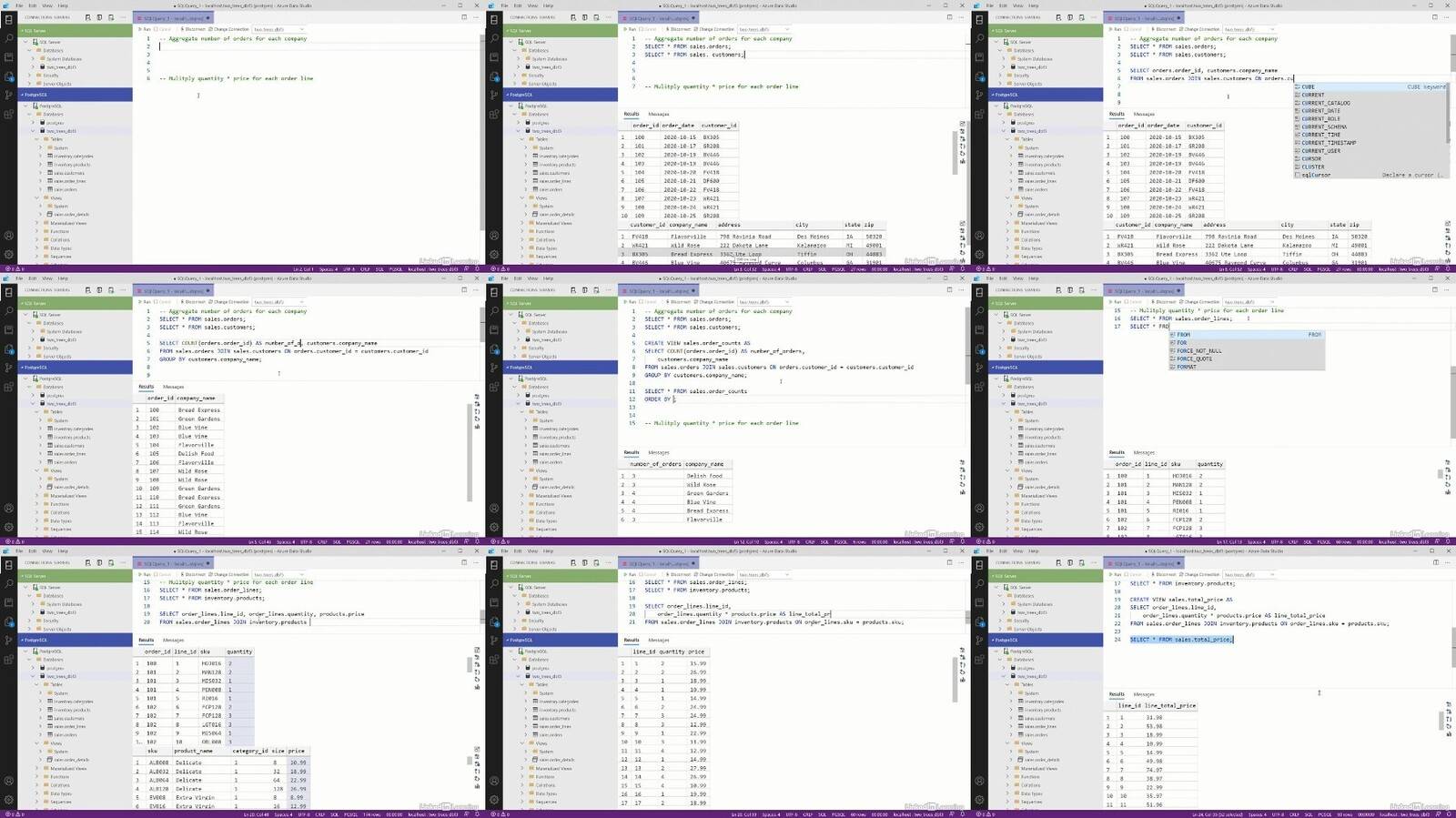Open Edit menu in comments-only query window
The image size is (1456, 818).
33,5
